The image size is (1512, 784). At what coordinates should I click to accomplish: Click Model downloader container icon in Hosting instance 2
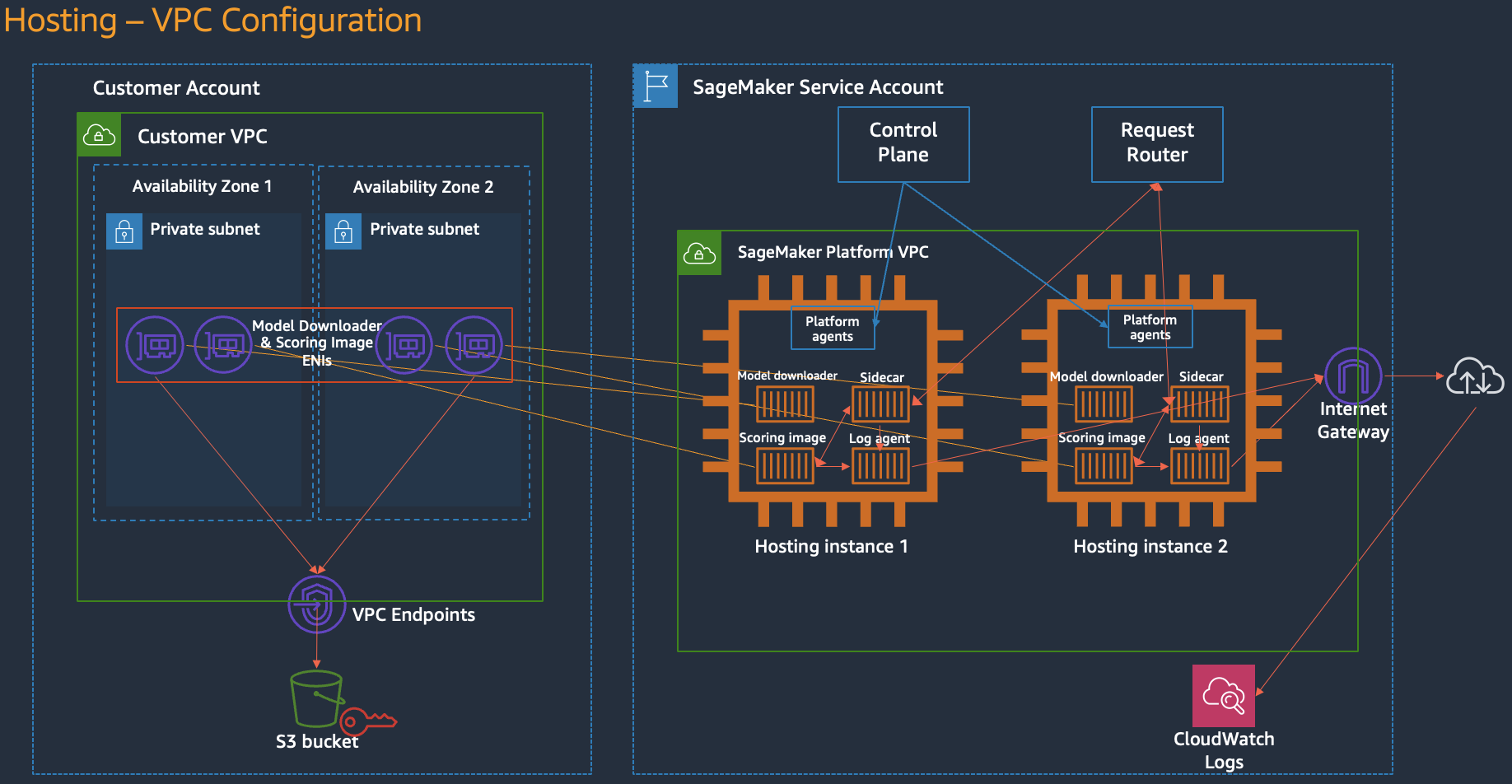pos(1104,404)
